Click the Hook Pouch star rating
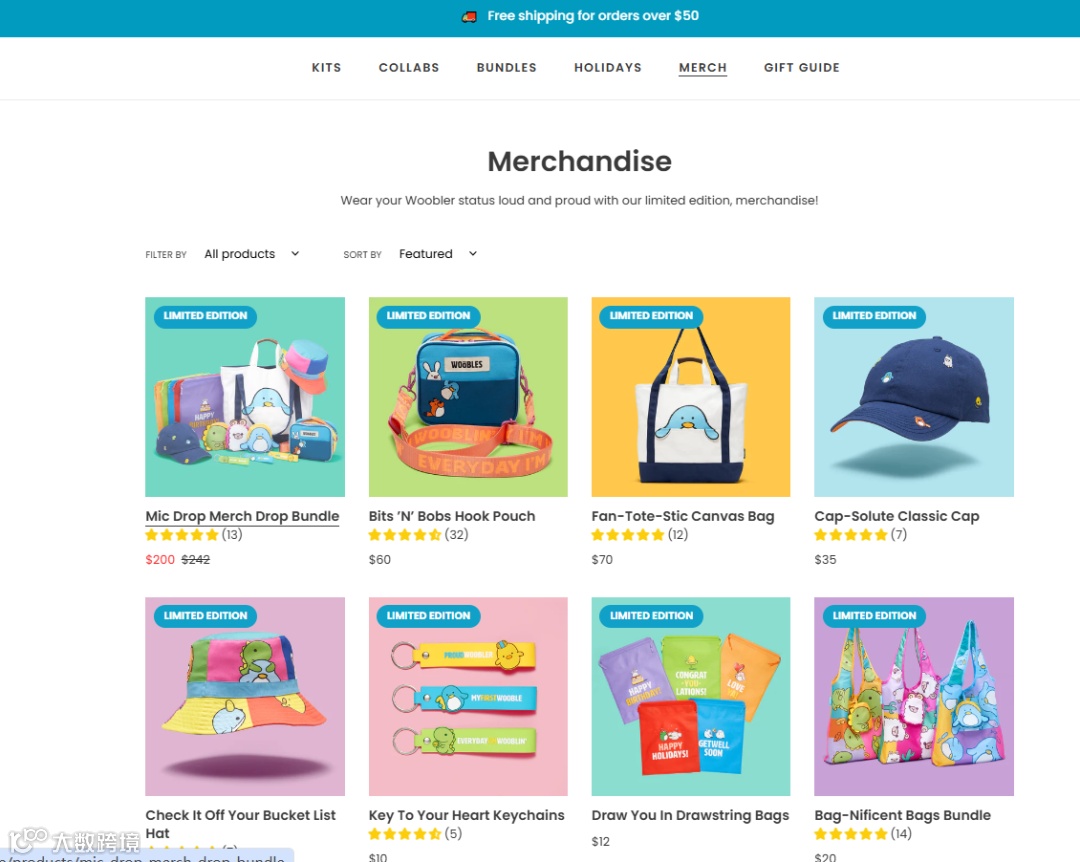This screenshot has width=1080, height=862. (x=418, y=535)
